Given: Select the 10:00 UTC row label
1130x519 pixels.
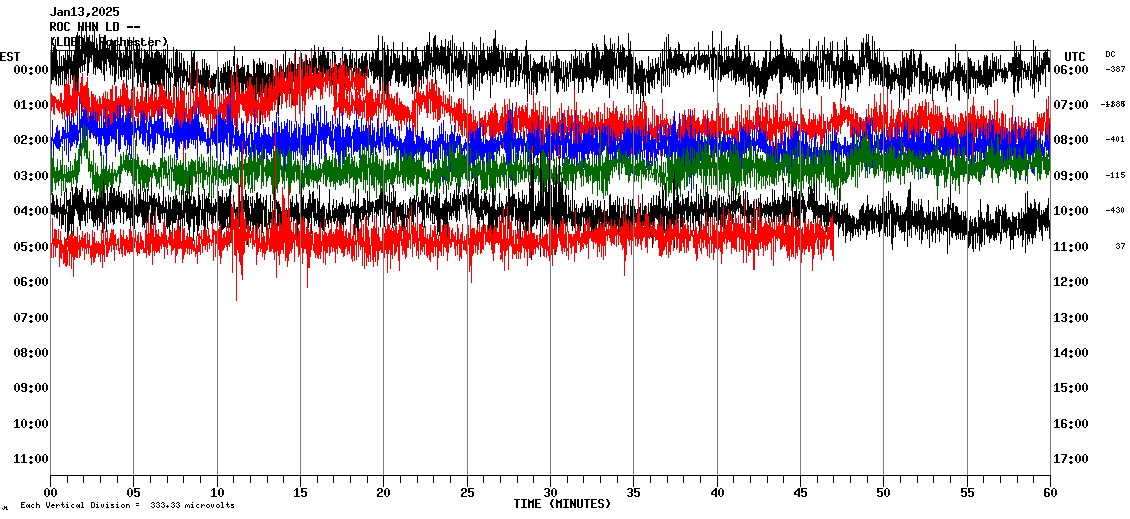Looking at the screenshot, I should point(1071,211).
